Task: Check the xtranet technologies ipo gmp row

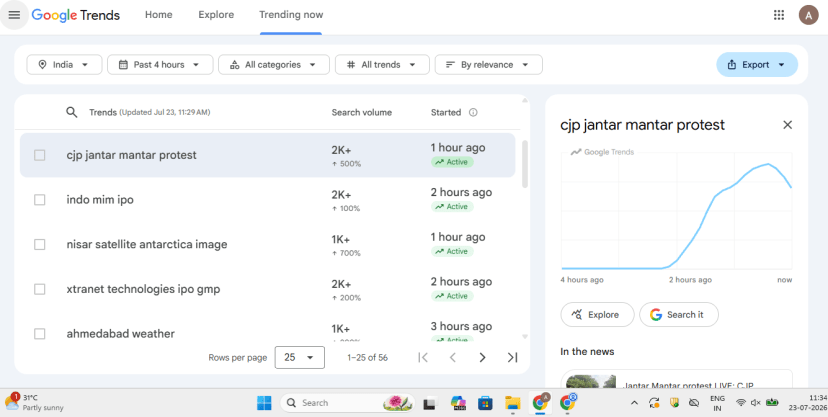Action: [x=40, y=289]
